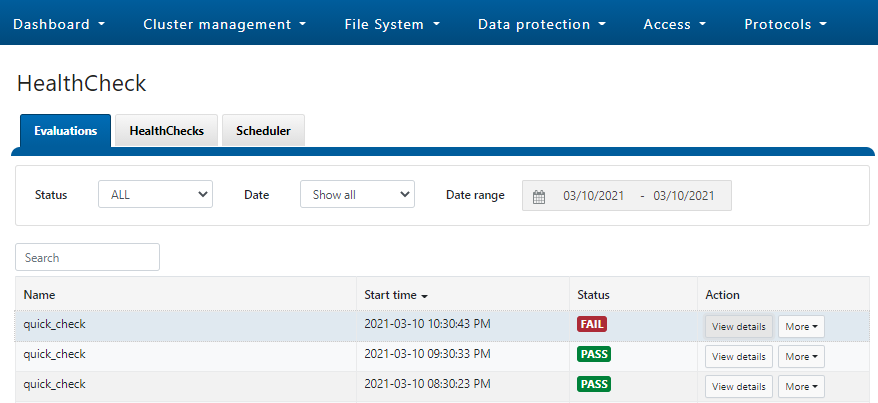Switch to the HealthChecks tab
Image resolution: width=878 pixels, height=403 pixels.
[166, 131]
